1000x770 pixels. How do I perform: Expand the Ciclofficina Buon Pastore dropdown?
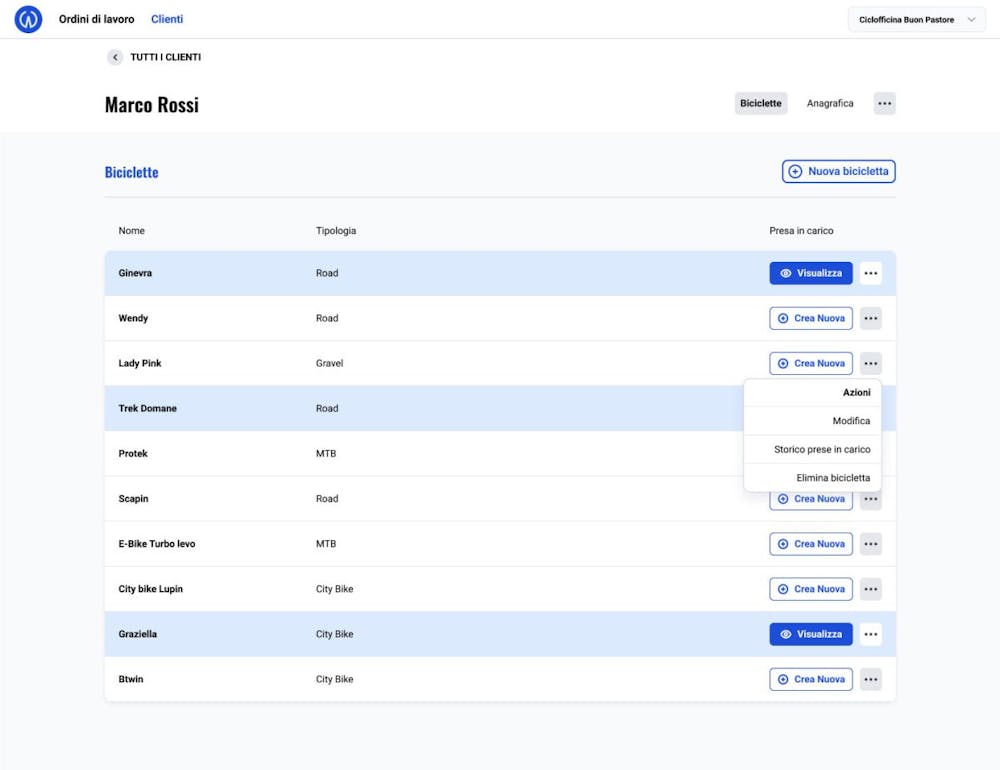916,20
